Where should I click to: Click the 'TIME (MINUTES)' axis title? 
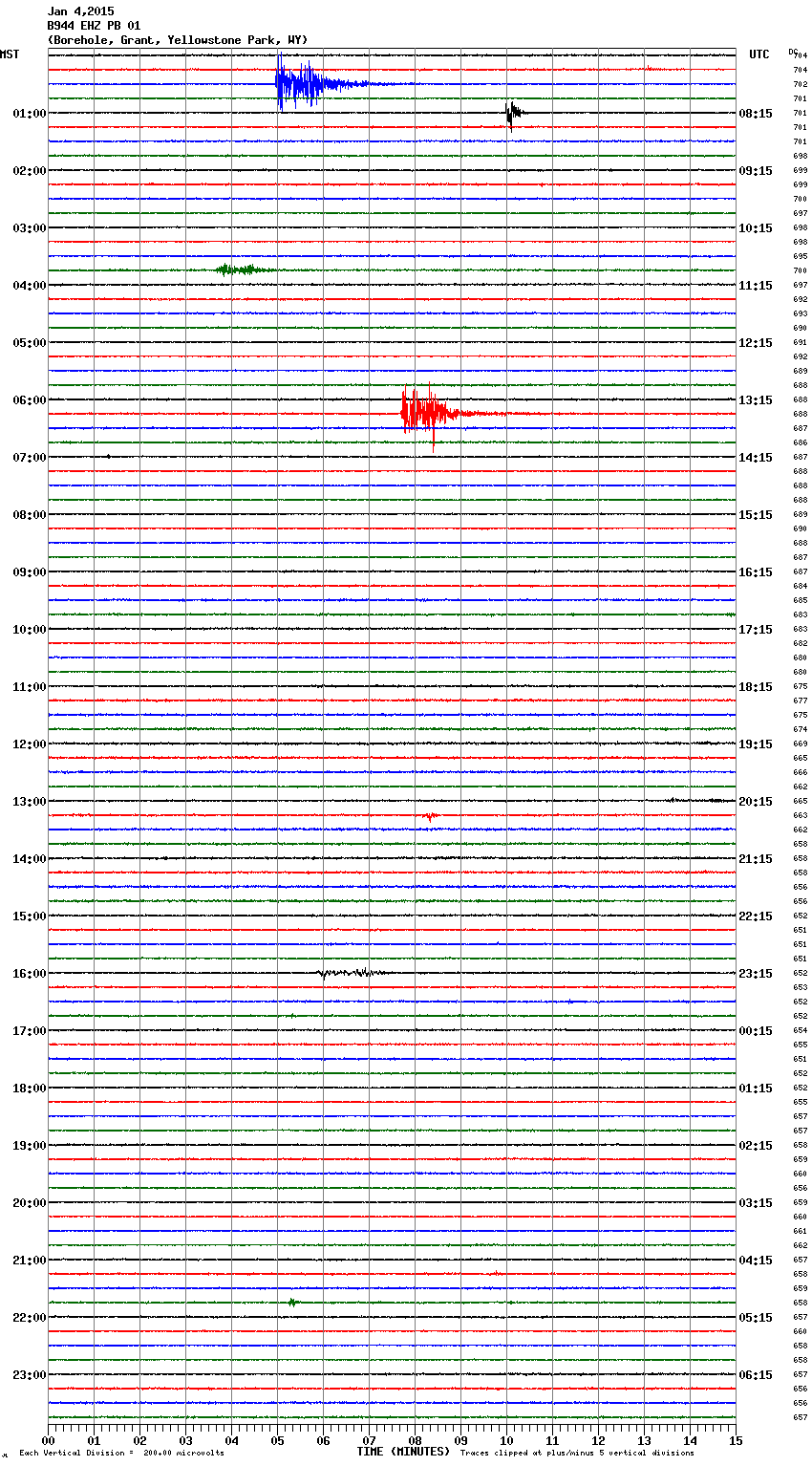[403, 1452]
